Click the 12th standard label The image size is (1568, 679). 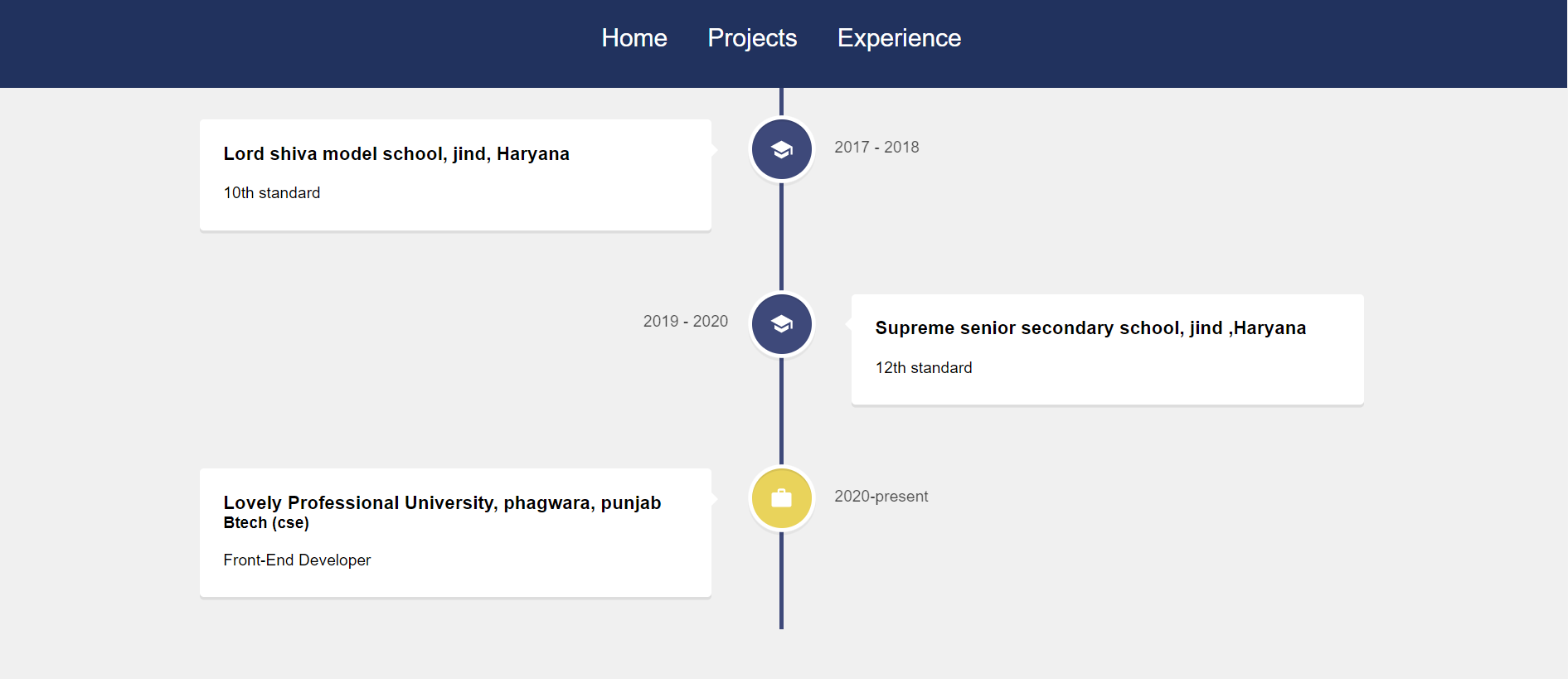(924, 368)
